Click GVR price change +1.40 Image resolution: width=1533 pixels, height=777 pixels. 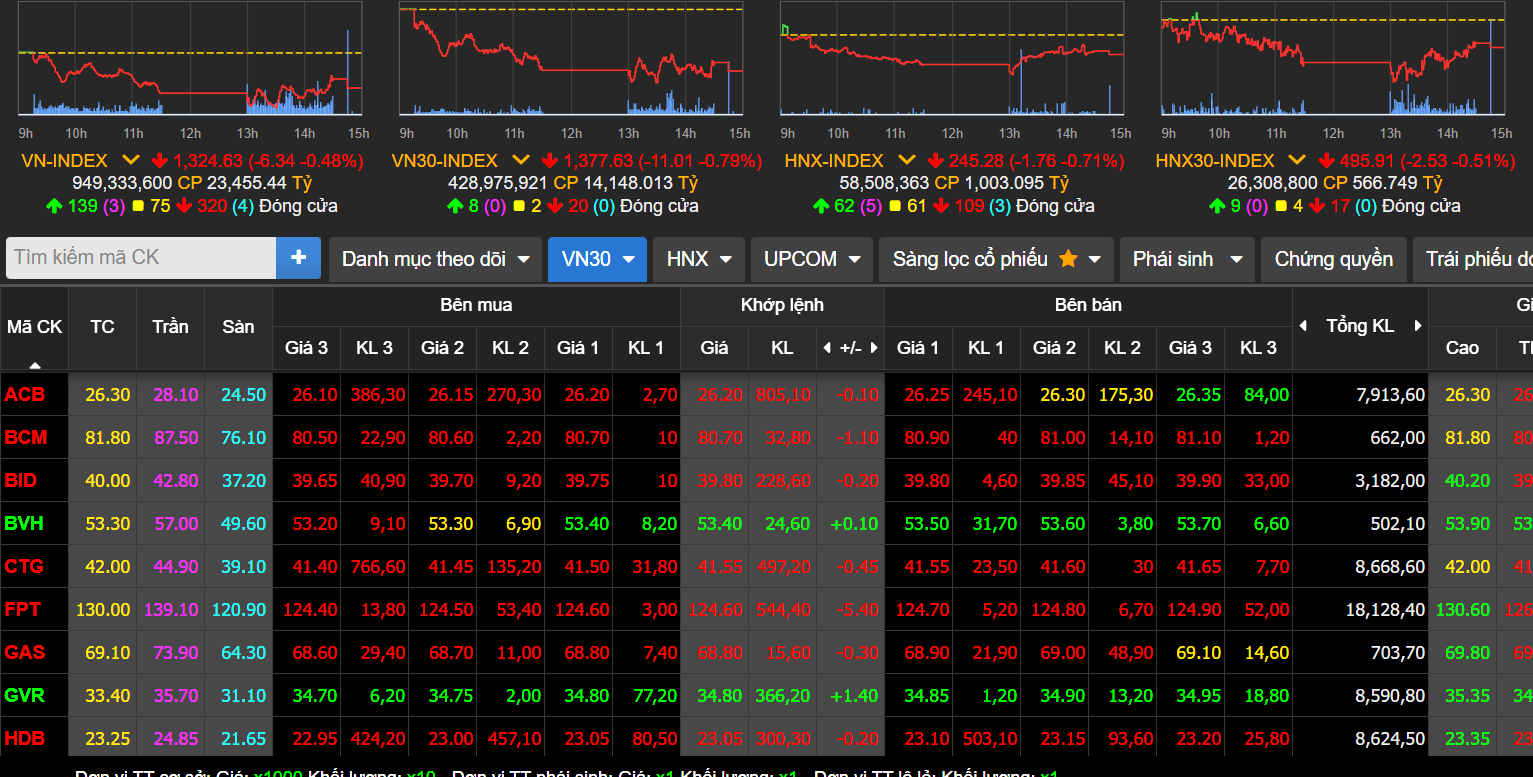pyautogui.click(x=854, y=696)
